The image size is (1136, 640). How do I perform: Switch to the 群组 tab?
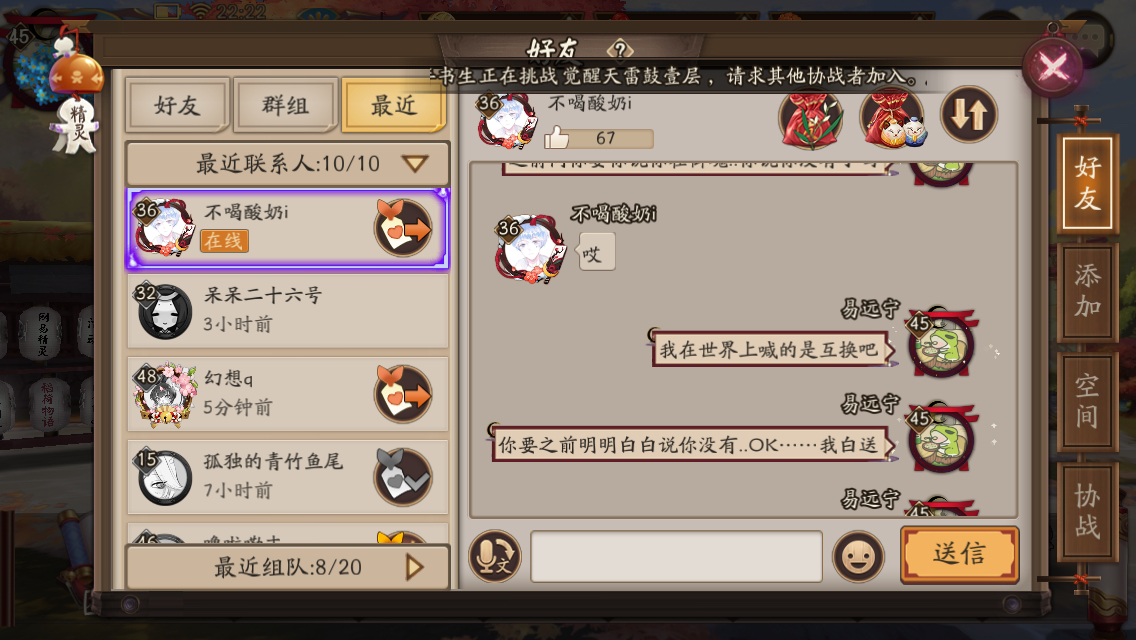(285, 106)
